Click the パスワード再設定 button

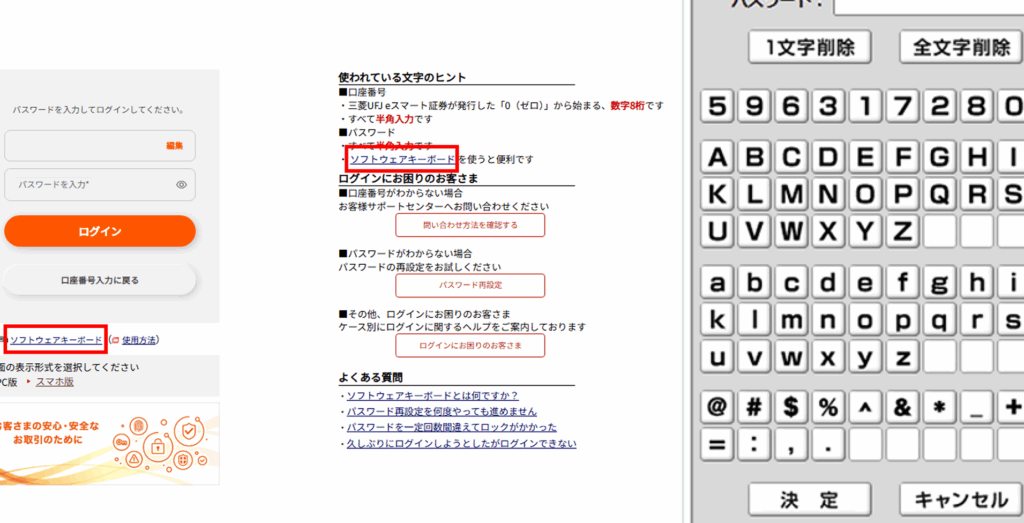[470, 285]
